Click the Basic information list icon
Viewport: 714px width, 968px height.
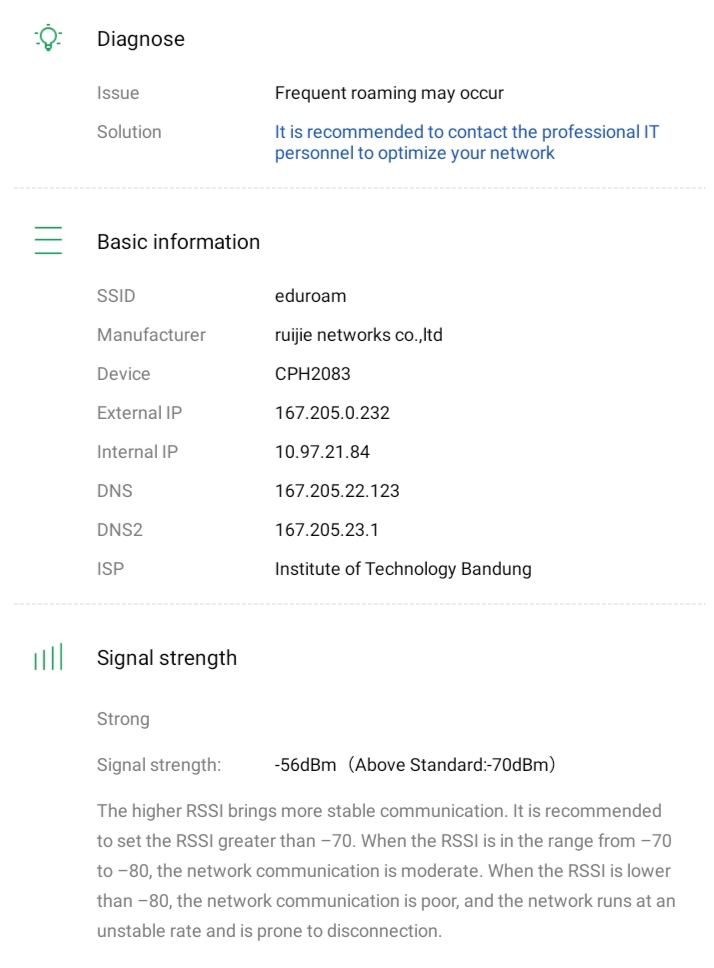(48, 241)
